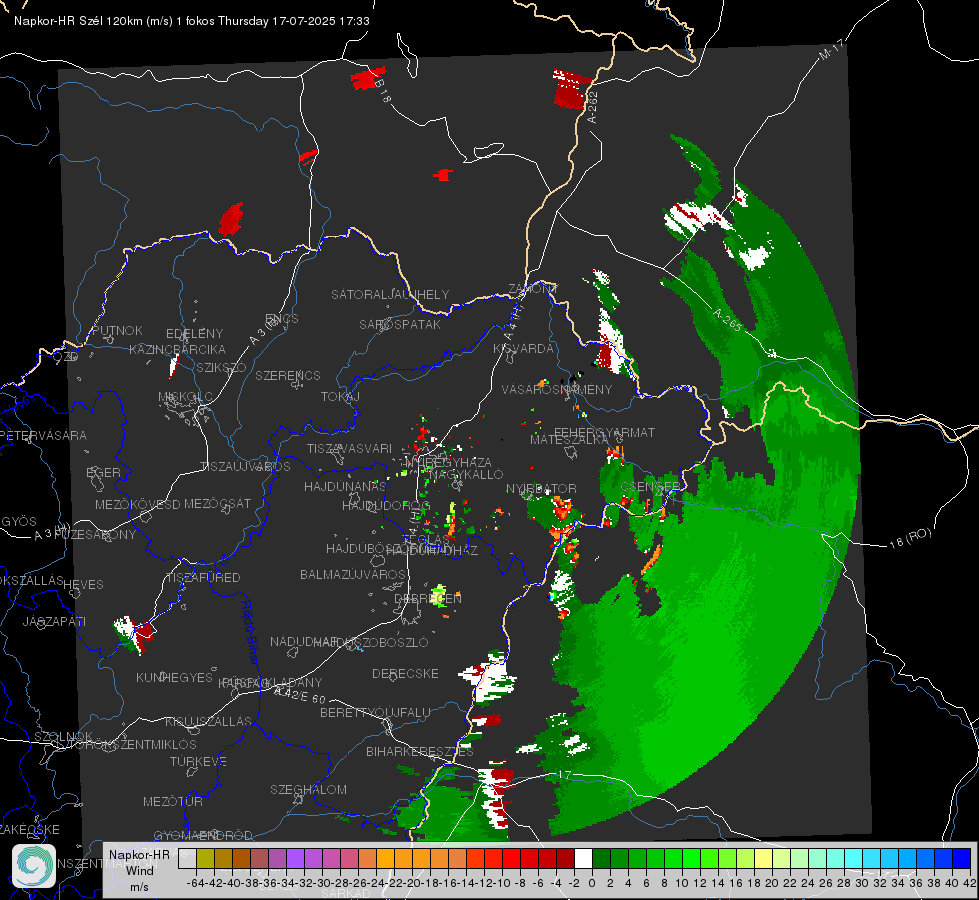Click the HAJDÚNÁNÁS town label
Viewport: 979px width, 900px height.
coord(345,486)
